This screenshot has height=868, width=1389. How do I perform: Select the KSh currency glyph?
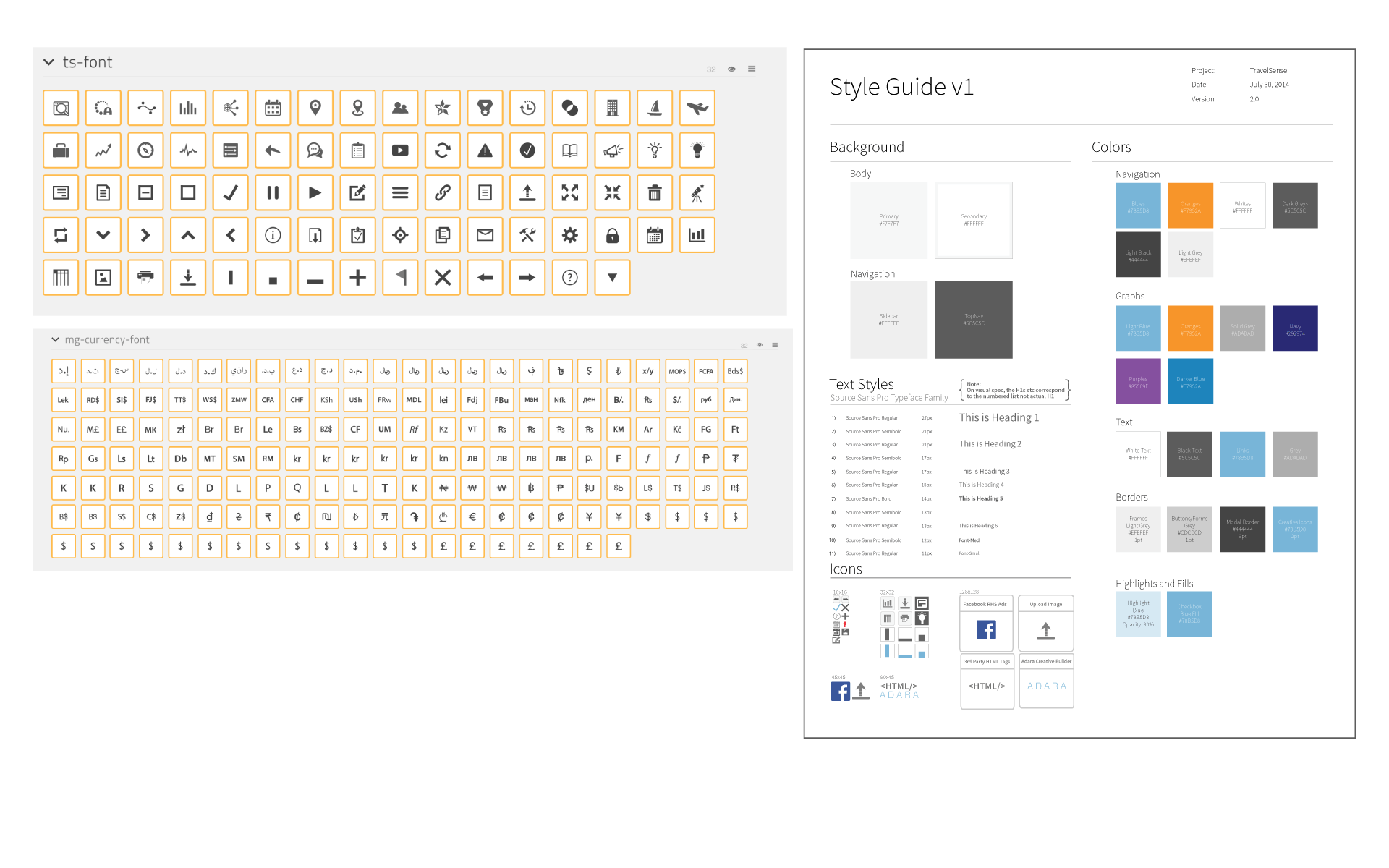tap(326, 400)
